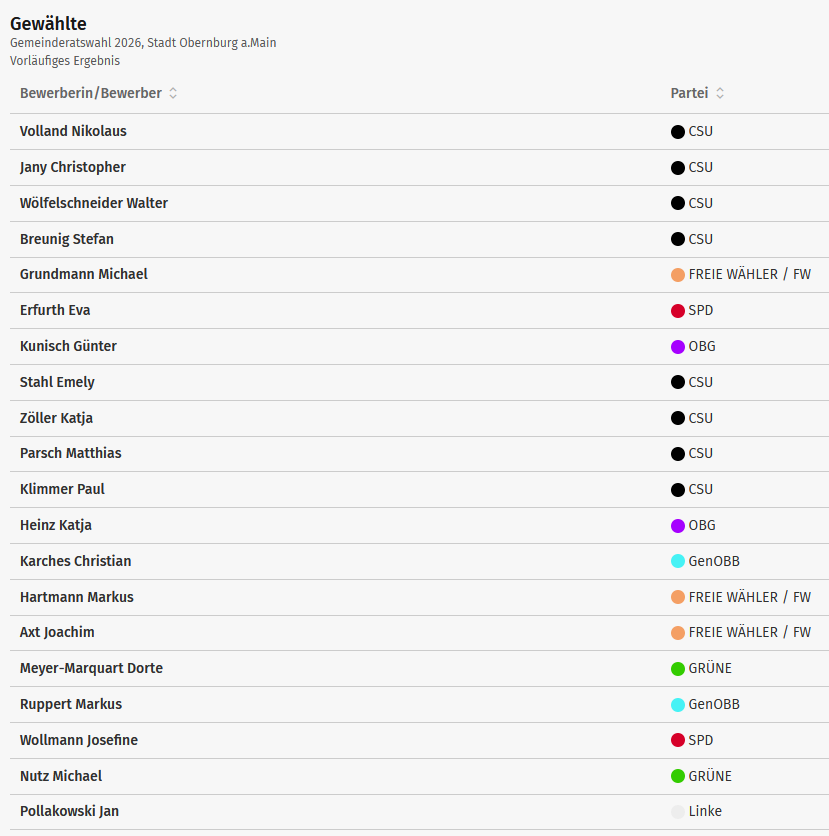Image resolution: width=829 pixels, height=836 pixels.
Task: Click green GRÜNE dot for Meyer-Marquart Dorte
Action: [678, 669]
